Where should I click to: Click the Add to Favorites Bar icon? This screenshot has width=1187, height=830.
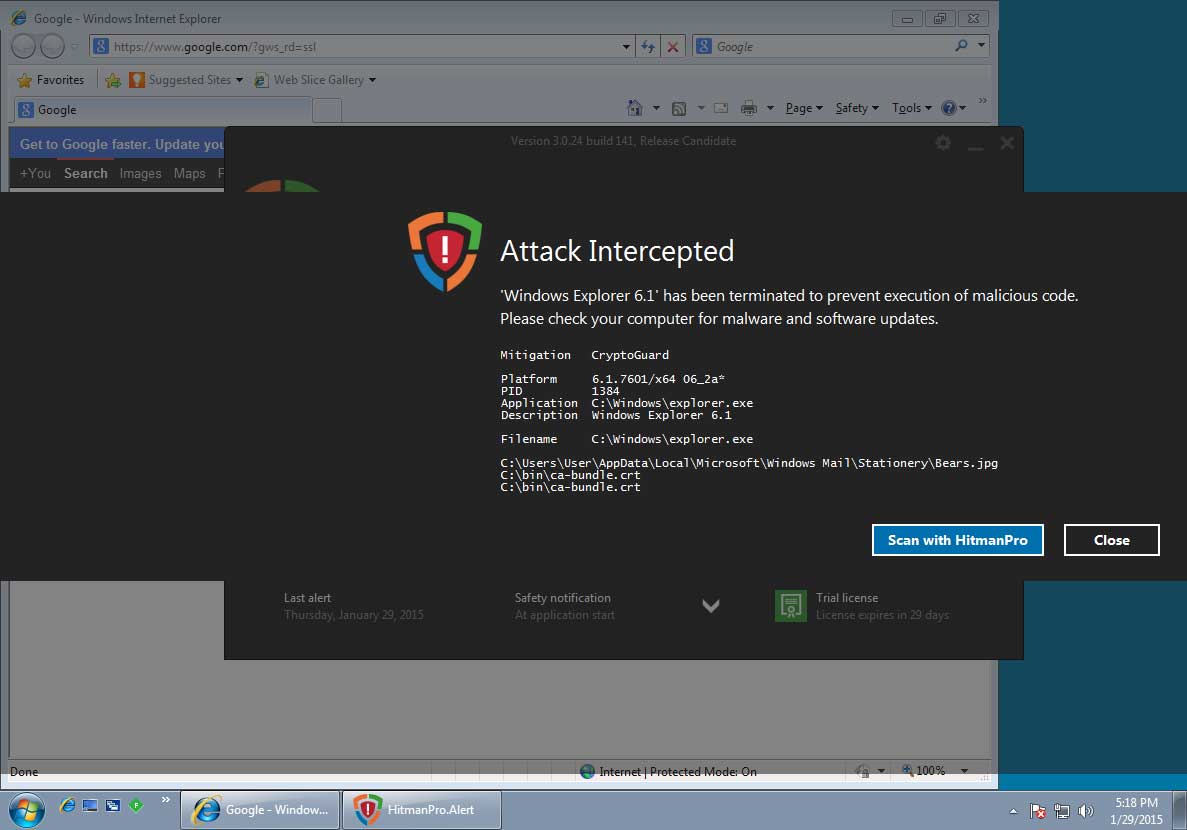[x=112, y=79]
